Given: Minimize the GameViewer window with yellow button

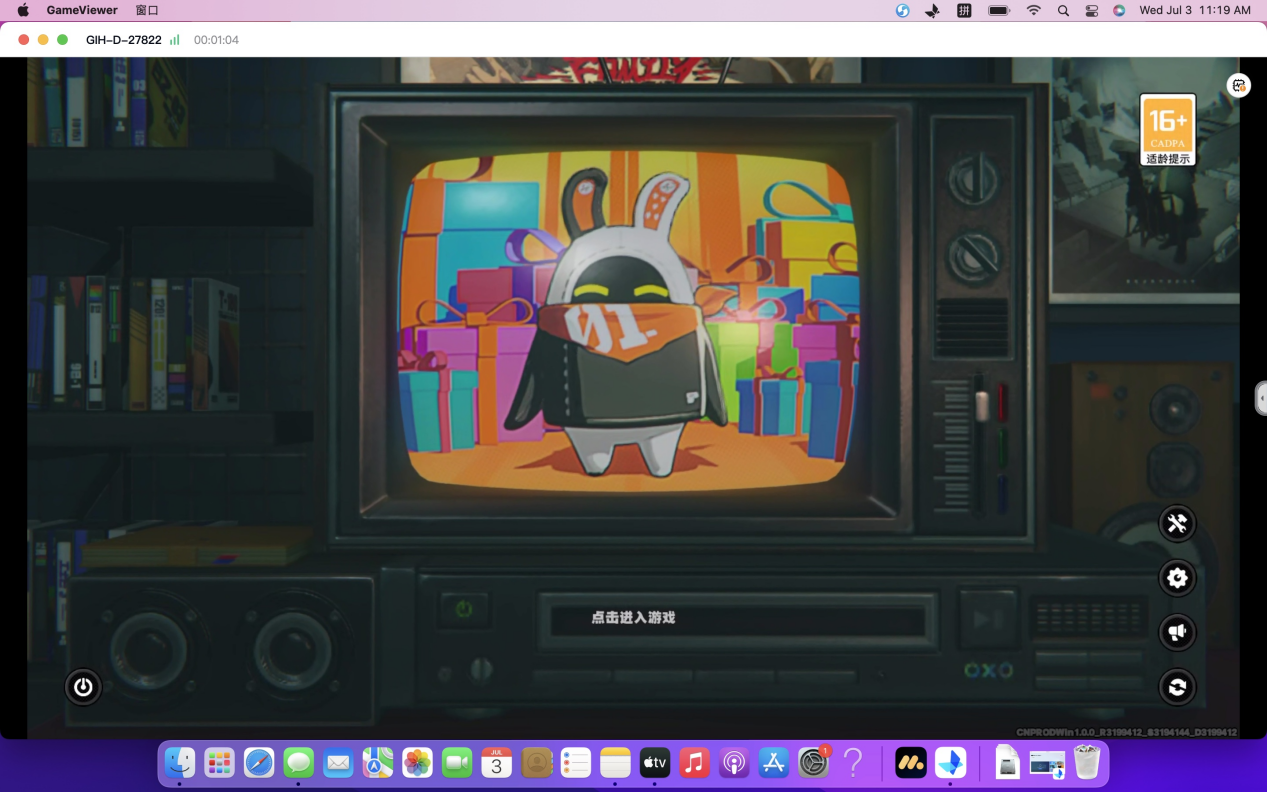Looking at the screenshot, I should 43,40.
